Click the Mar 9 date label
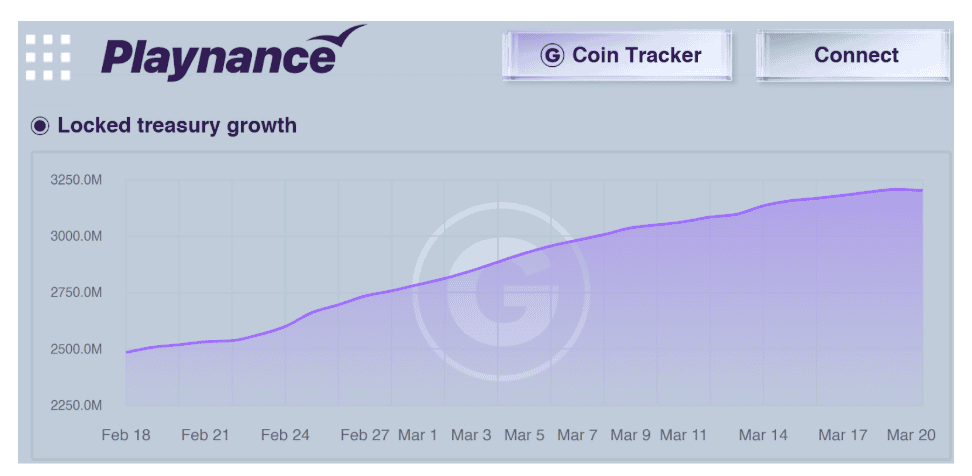 click(x=630, y=435)
